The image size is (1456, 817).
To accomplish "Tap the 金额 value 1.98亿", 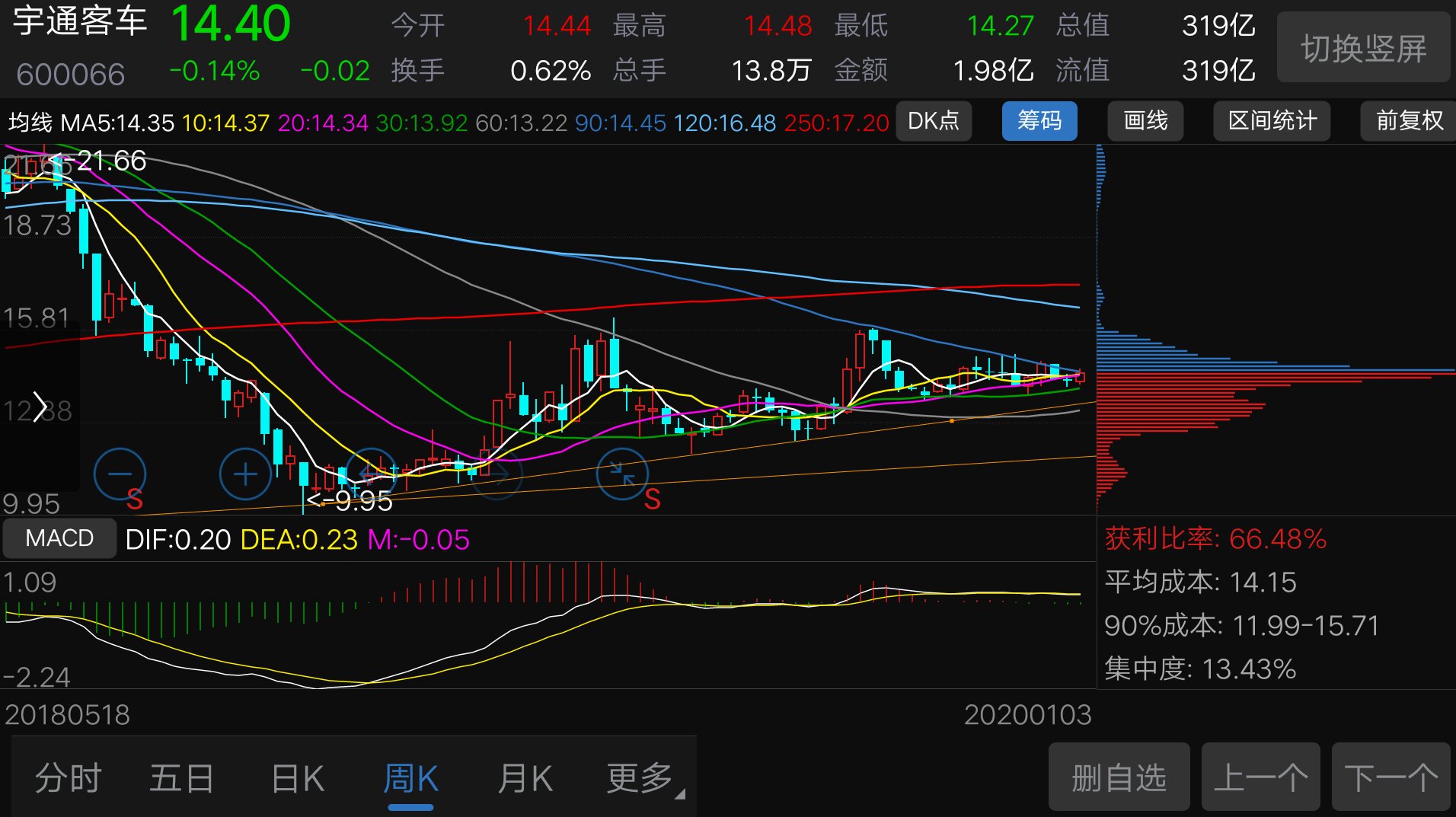I will pos(993,71).
